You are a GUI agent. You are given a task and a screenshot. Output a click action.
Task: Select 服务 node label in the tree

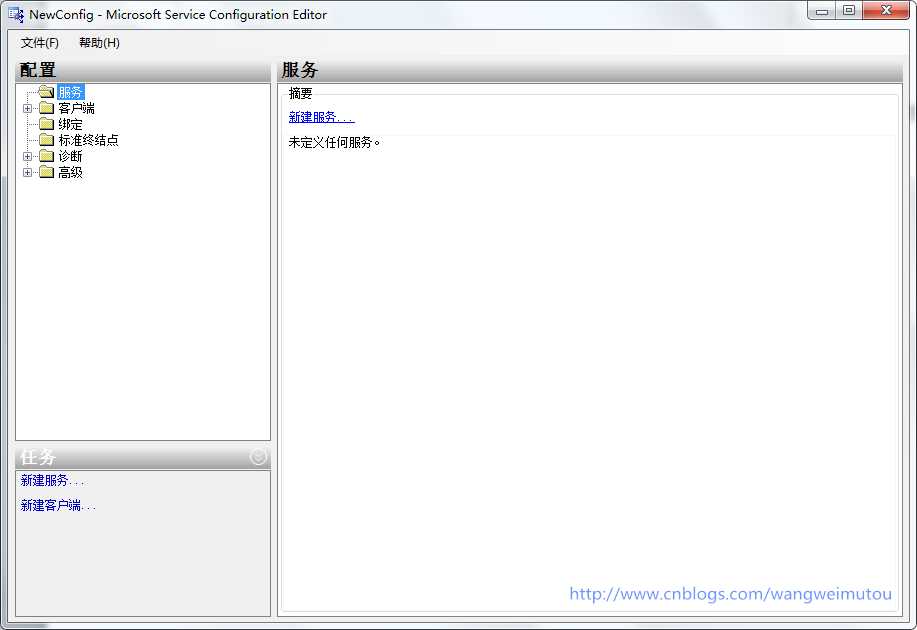tap(71, 92)
